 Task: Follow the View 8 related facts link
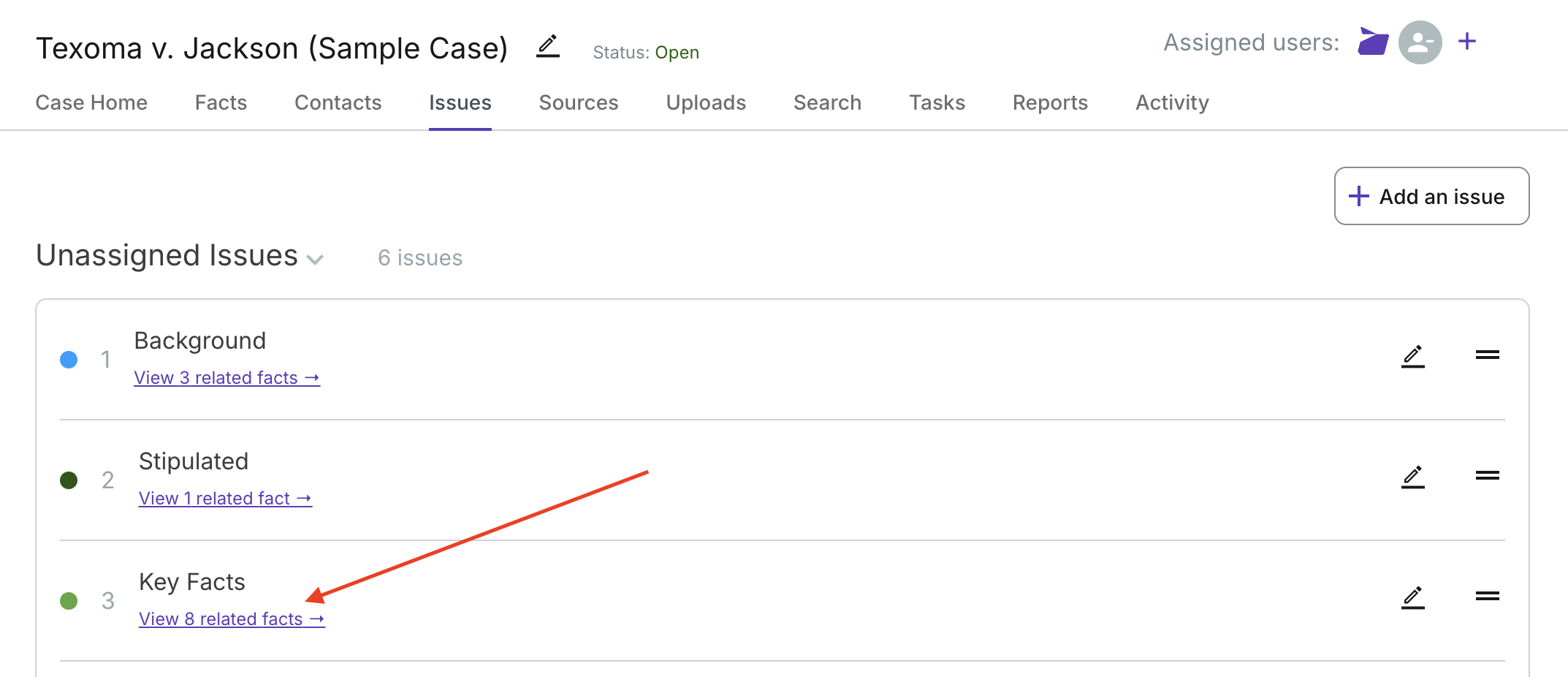[x=232, y=619]
